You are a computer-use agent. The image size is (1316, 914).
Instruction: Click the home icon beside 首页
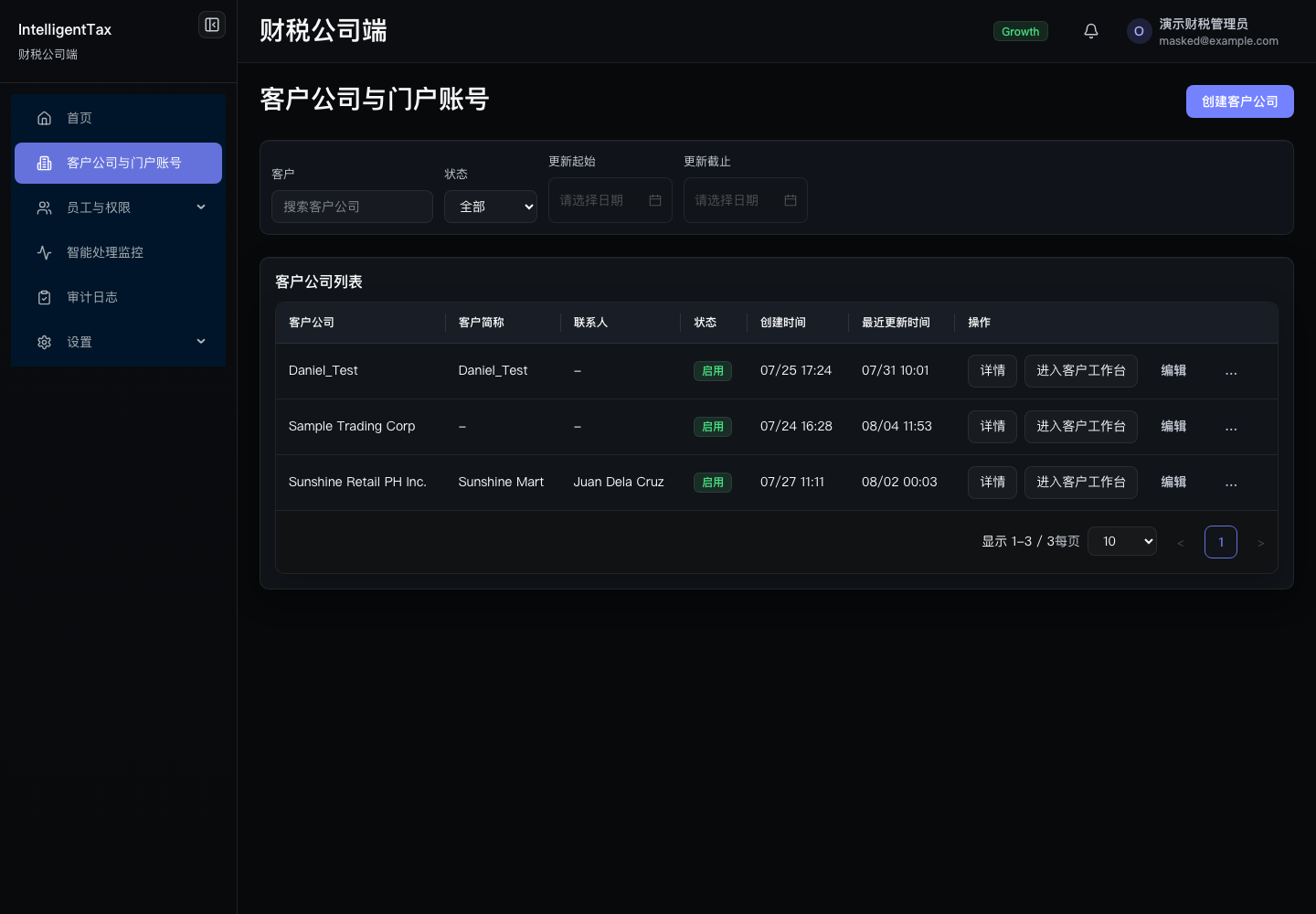coord(44,118)
